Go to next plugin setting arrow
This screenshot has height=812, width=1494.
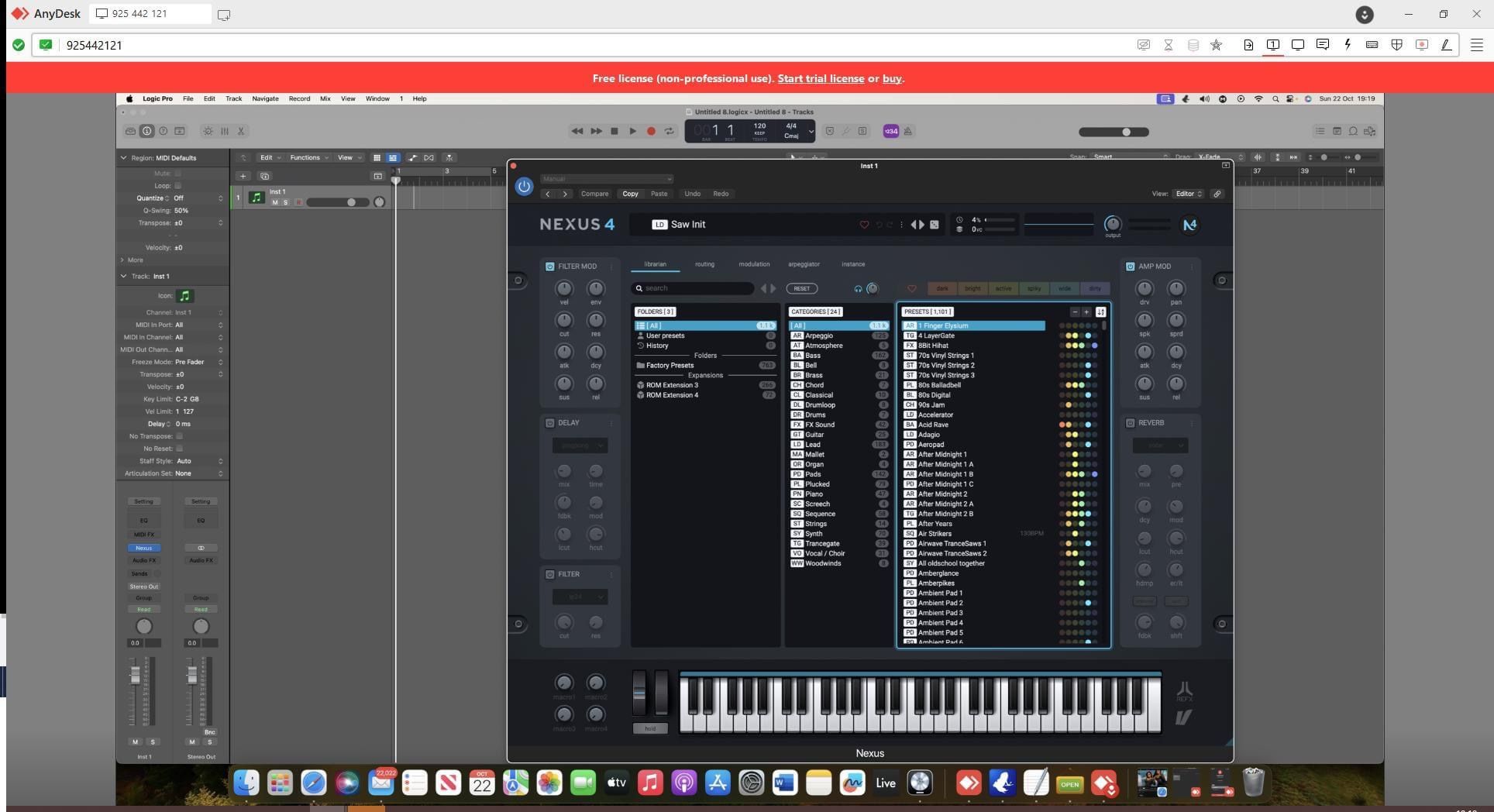pos(565,194)
